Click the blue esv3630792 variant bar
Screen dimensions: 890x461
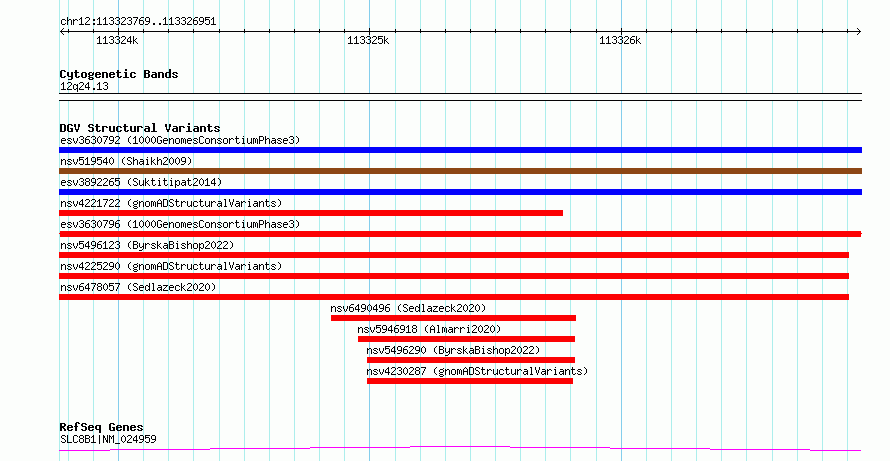point(460,150)
